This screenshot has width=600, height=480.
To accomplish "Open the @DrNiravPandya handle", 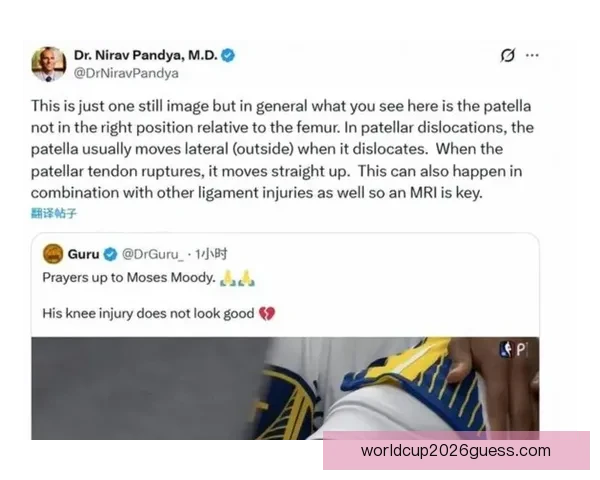I will [x=126, y=73].
